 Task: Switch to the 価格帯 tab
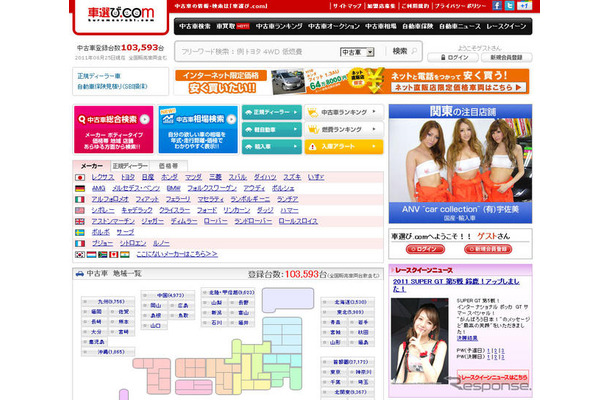click(168, 166)
